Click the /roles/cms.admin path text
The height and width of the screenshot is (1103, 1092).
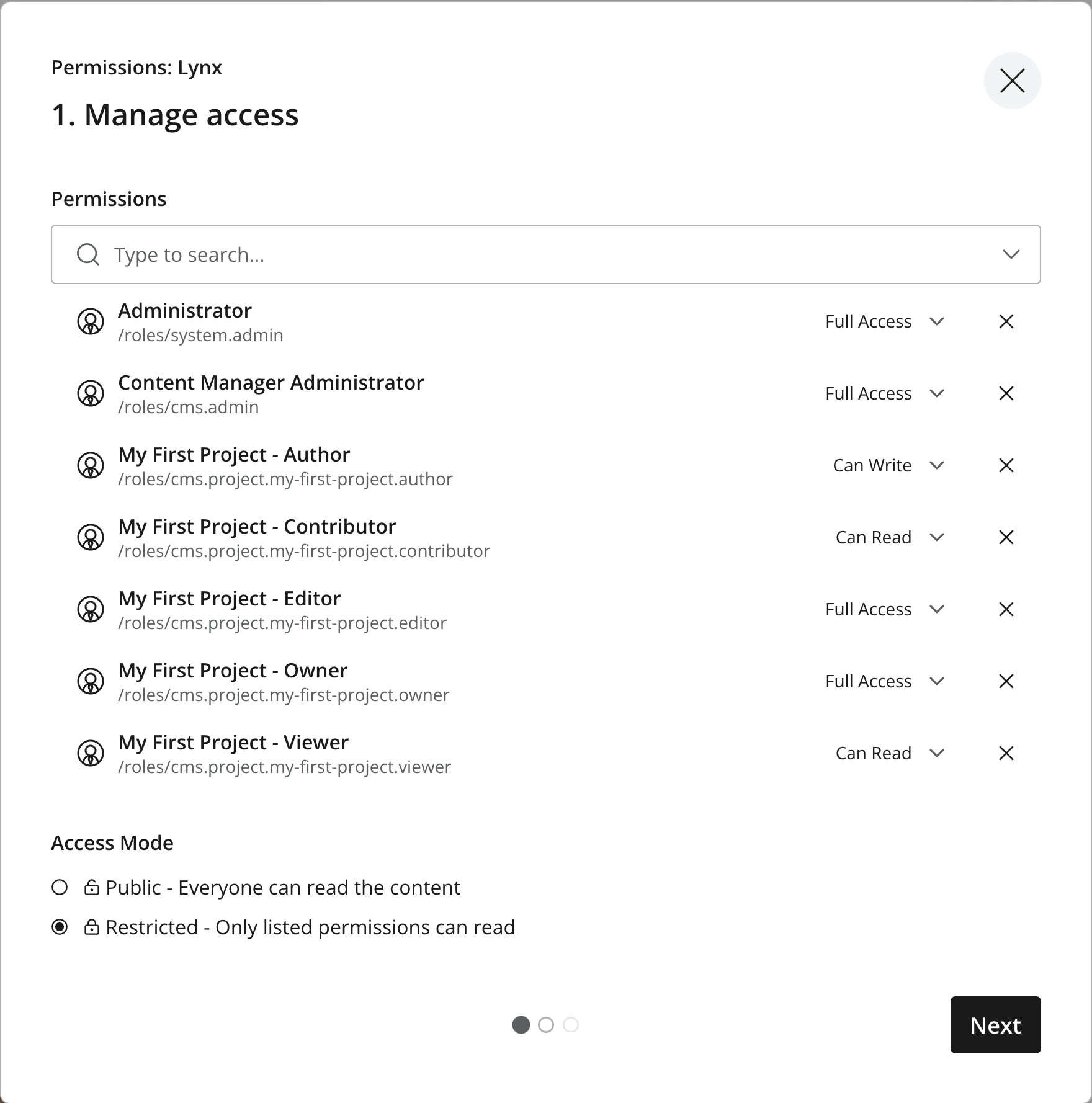[189, 407]
